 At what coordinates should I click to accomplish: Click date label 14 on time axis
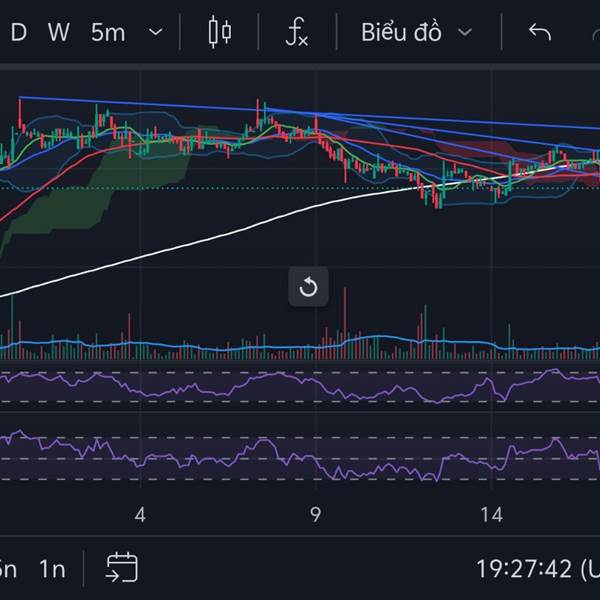click(492, 515)
